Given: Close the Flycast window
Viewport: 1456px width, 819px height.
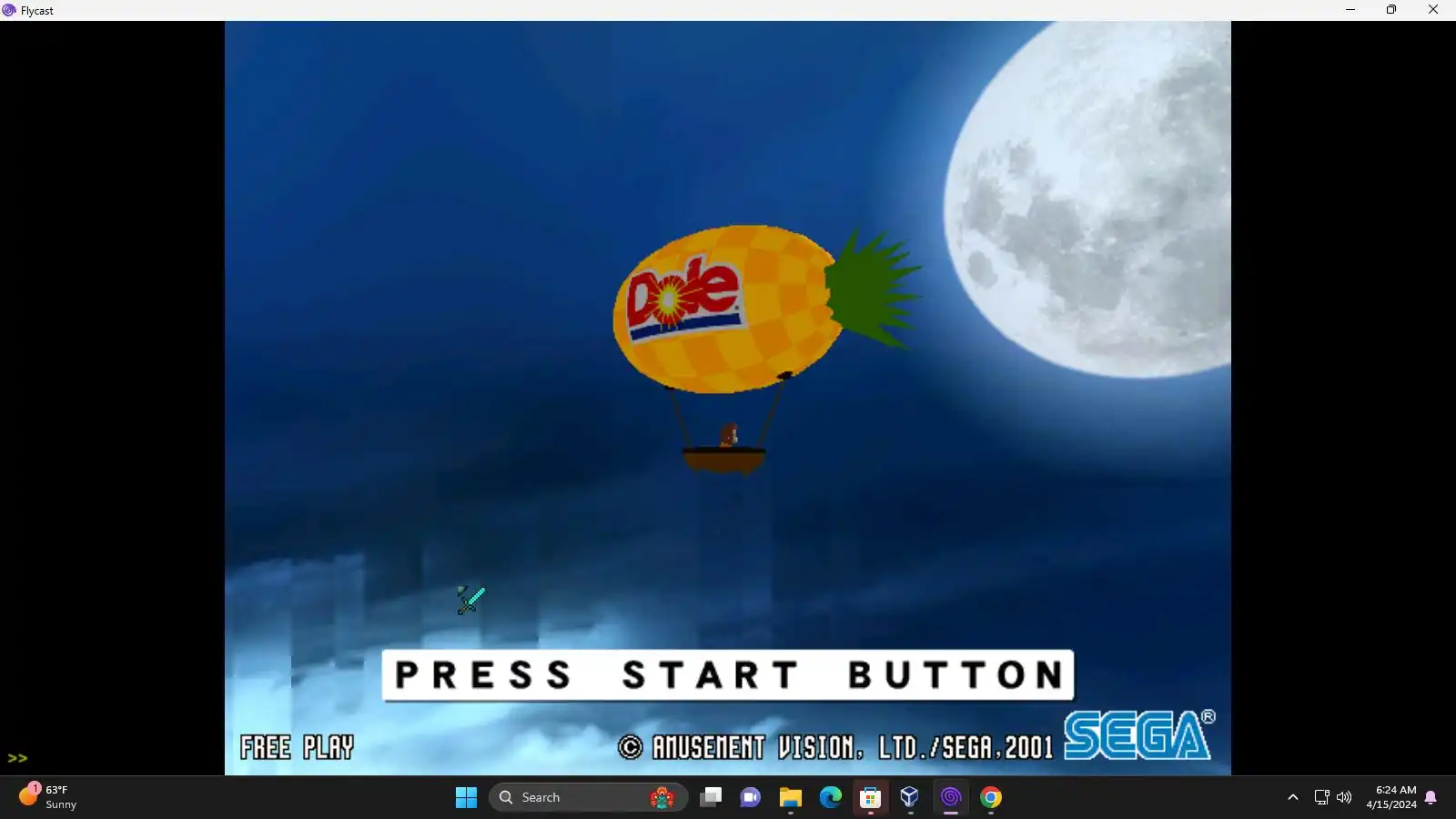Looking at the screenshot, I should coord(1433,10).
